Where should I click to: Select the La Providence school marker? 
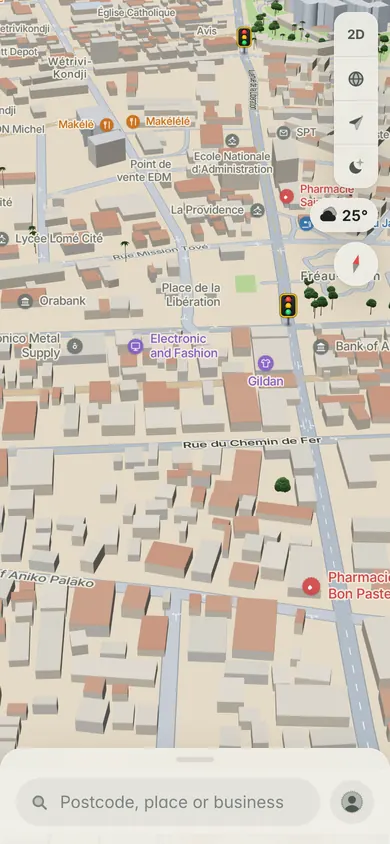point(258,209)
